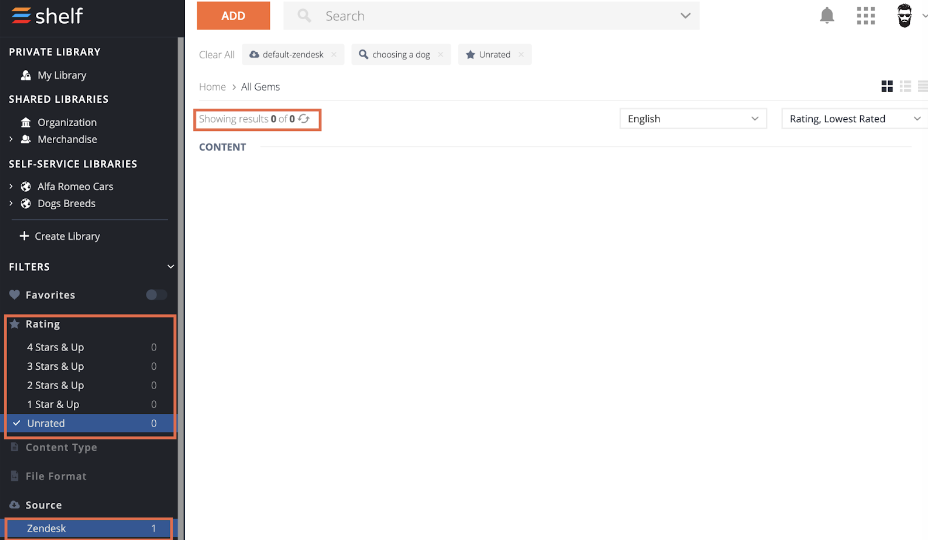Deselect the Unrated rating filter
The height and width of the screenshot is (540, 928).
(x=90, y=423)
